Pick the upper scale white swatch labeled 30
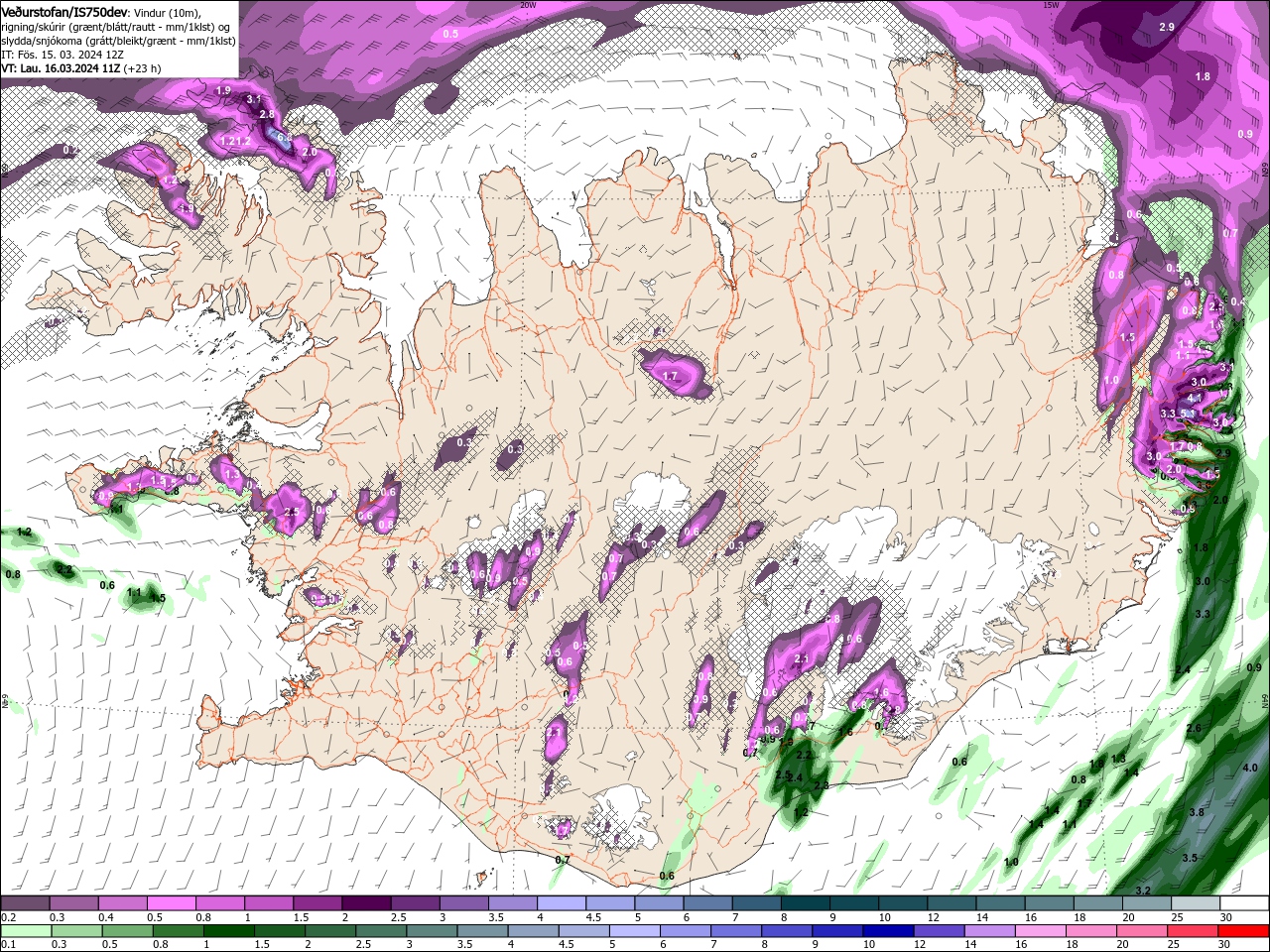This screenshot has width=1270, height=952. (x=1244, y=903)
